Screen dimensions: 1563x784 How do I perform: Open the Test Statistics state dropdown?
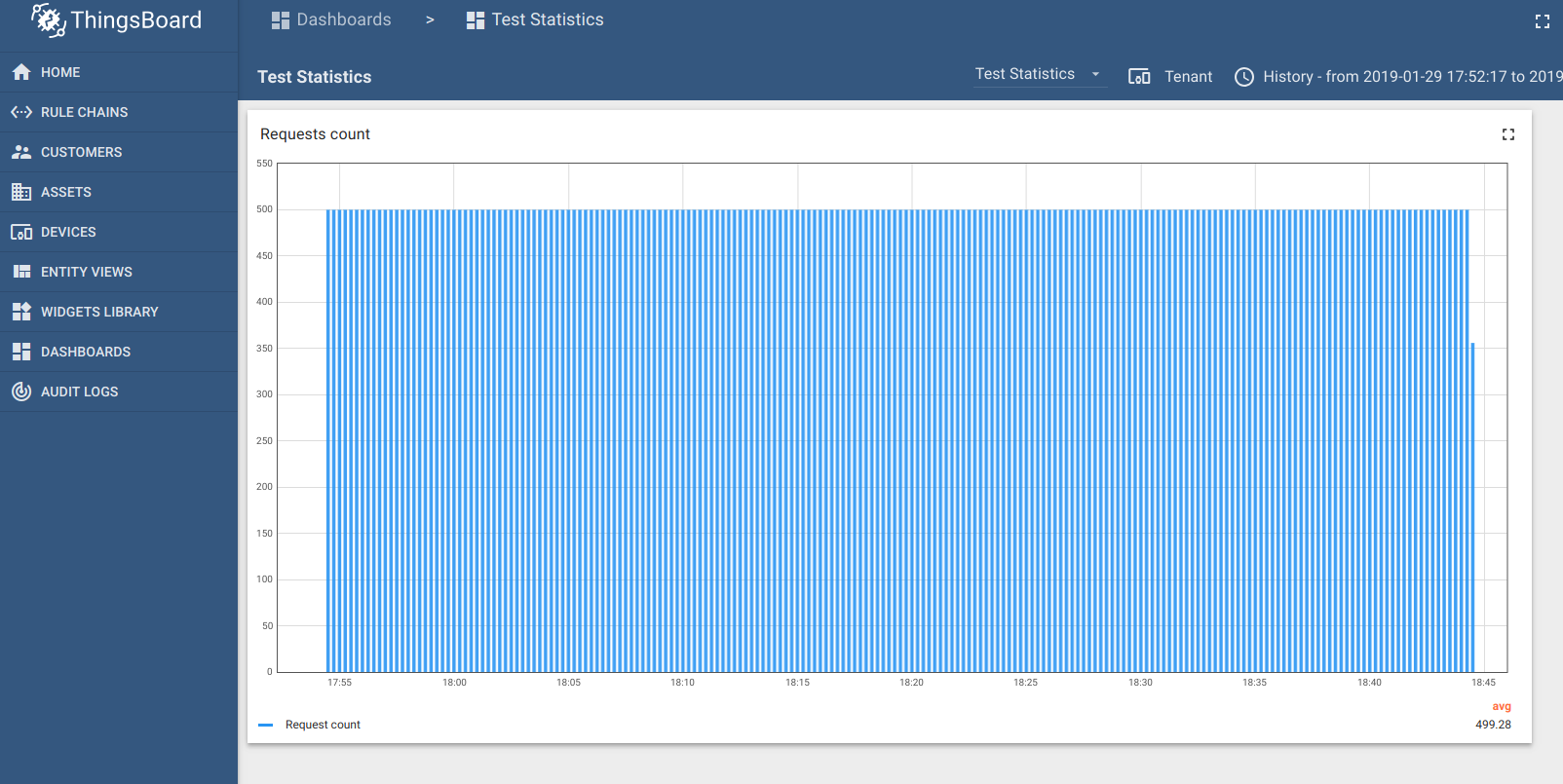pyautogui.click(x=1039, y=75)
